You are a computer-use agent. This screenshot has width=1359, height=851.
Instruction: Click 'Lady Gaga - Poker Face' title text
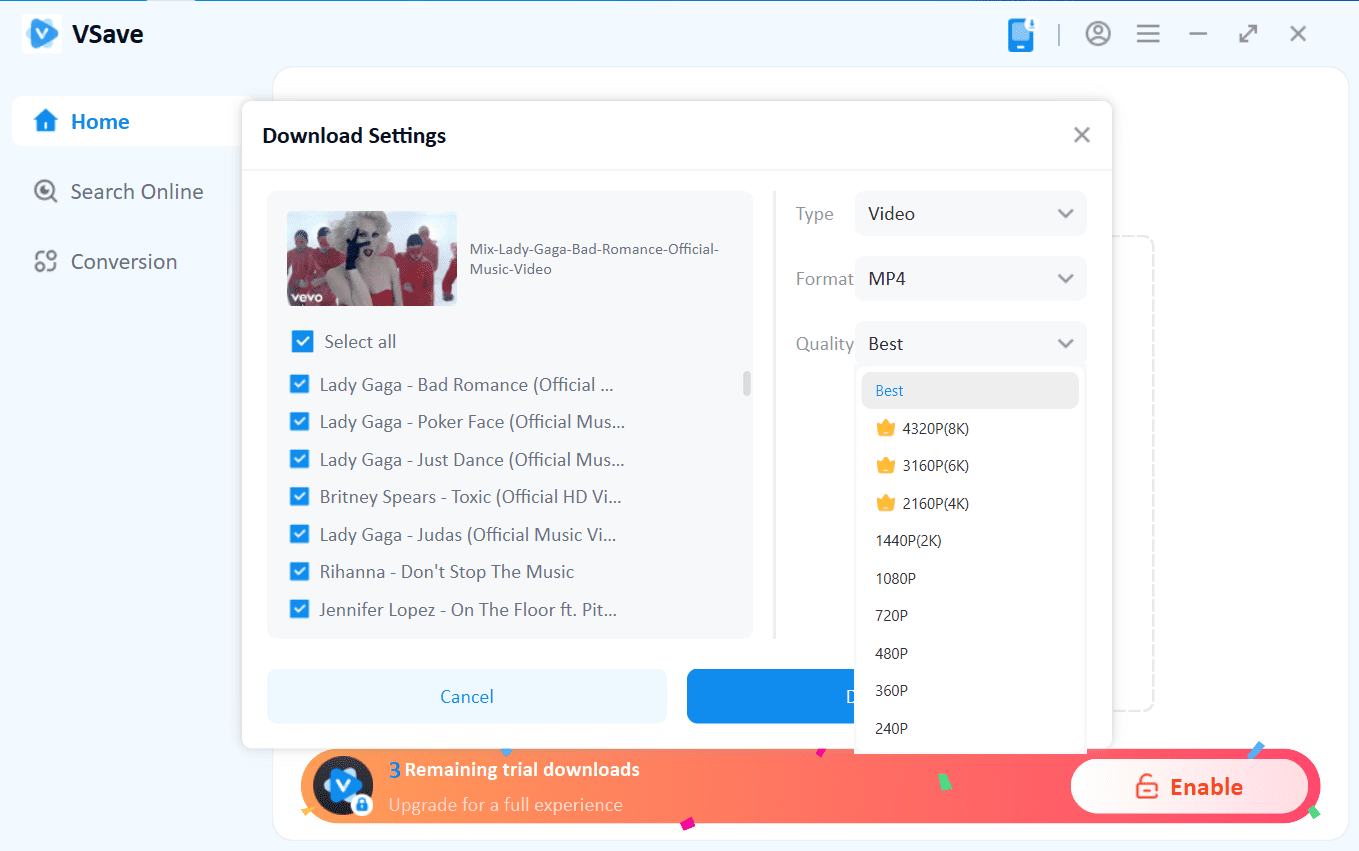(x=472, y=422)
